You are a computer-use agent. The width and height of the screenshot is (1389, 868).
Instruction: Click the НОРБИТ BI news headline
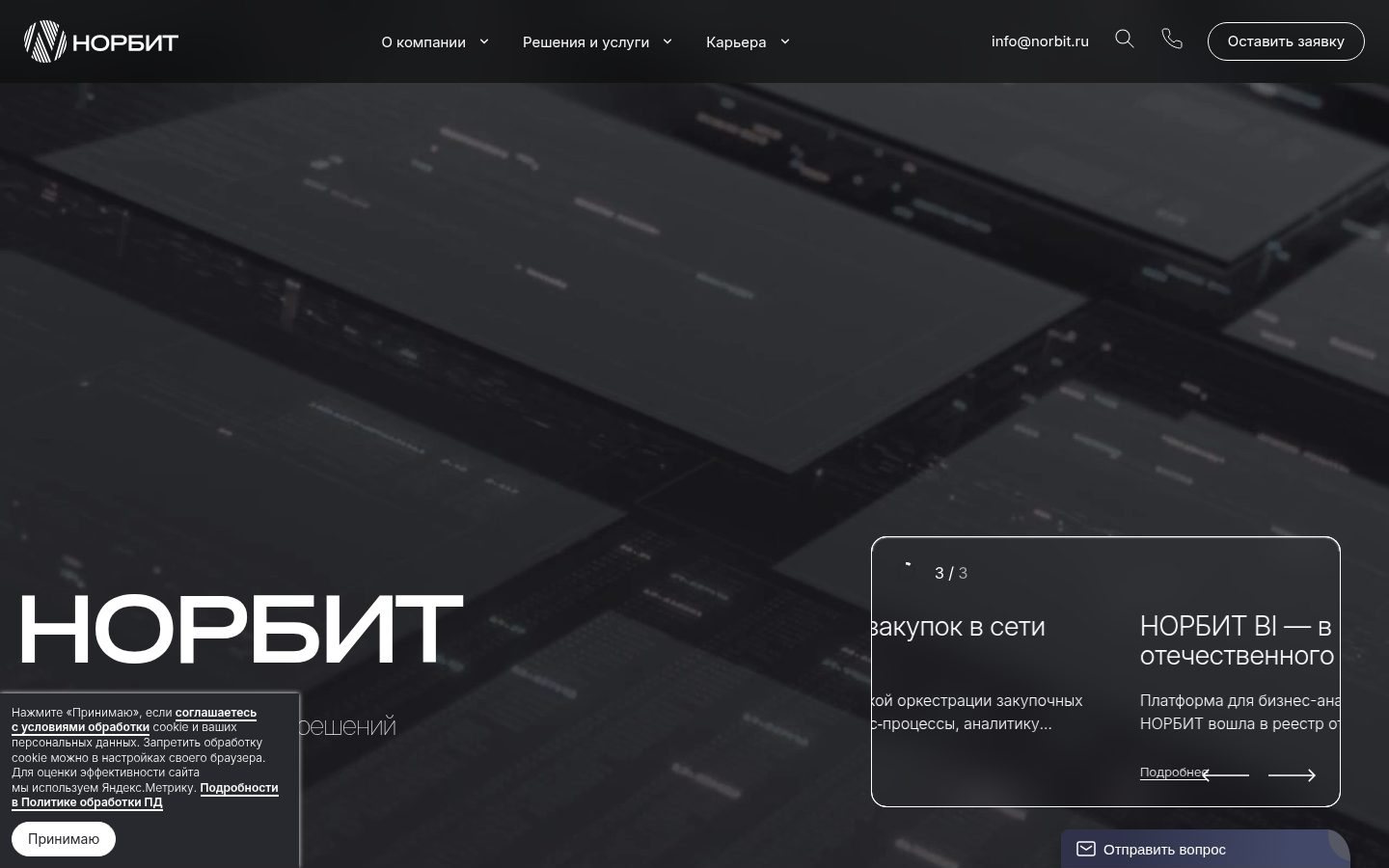(1239, 640)
